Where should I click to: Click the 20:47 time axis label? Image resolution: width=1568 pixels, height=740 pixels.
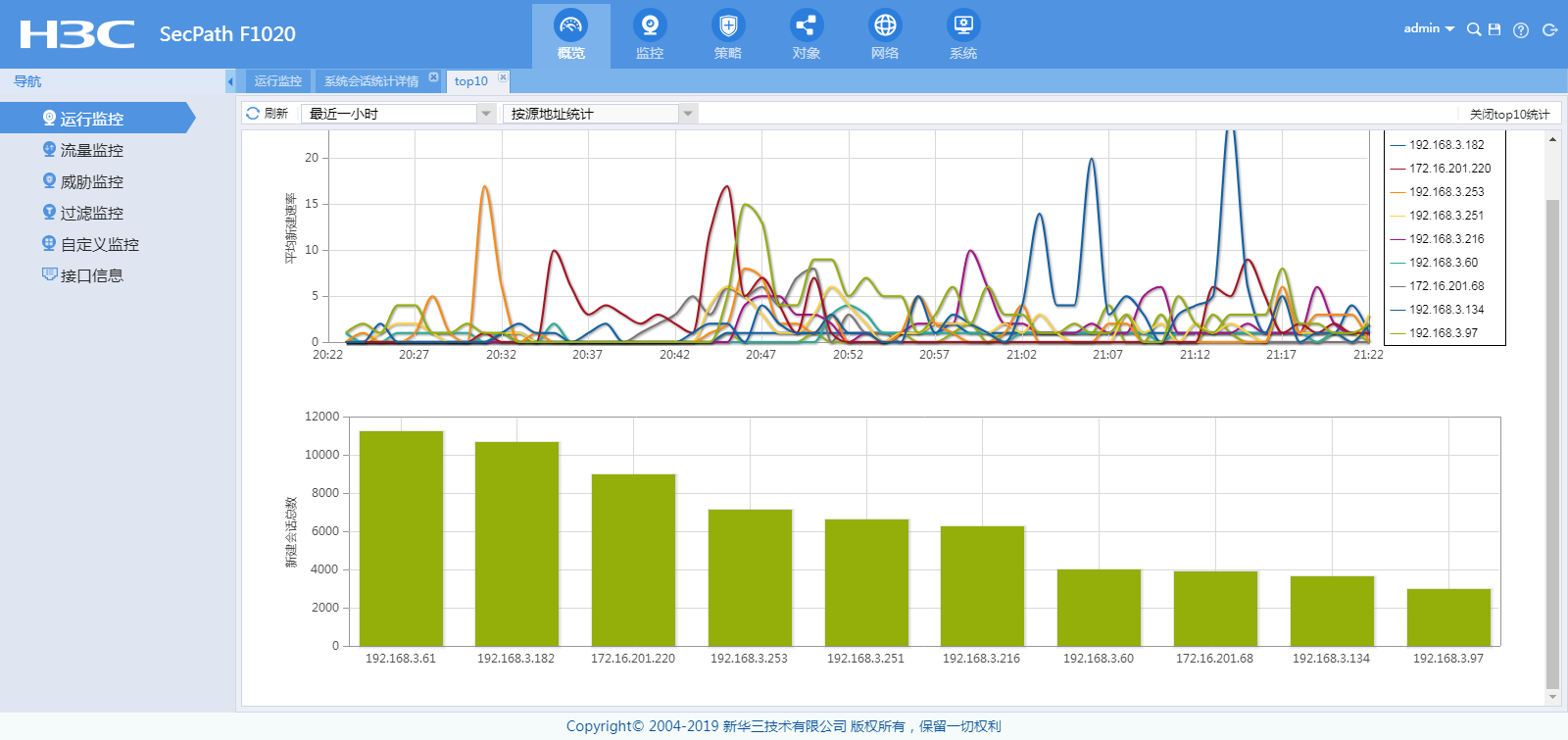pyautogui.click(x=760, y=355)
